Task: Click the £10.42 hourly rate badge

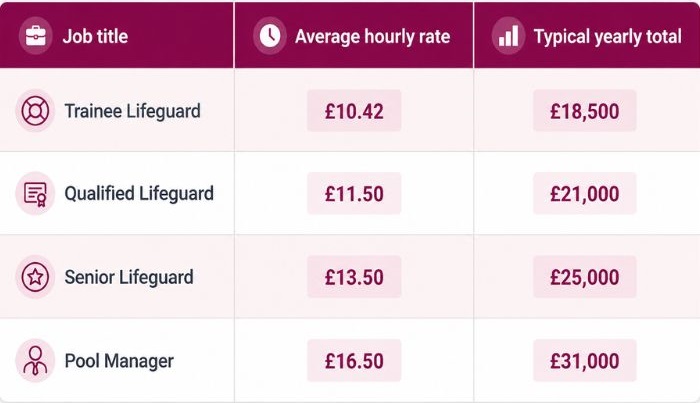Action: (x=354, y=111)
